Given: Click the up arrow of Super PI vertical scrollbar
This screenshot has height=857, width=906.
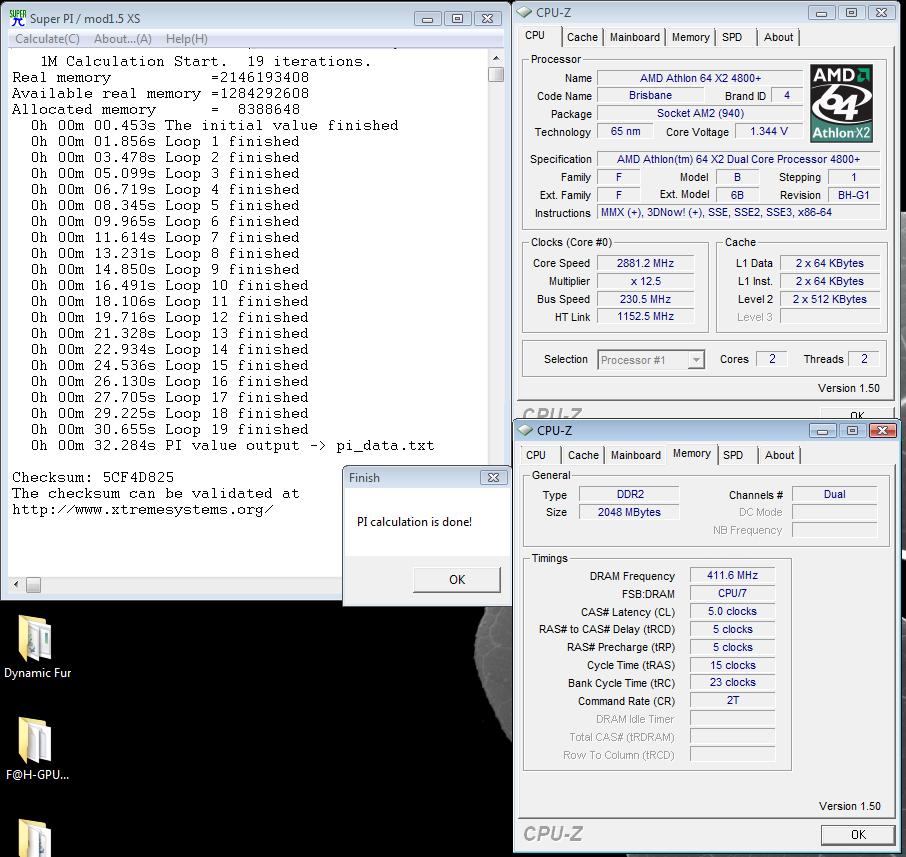Looking at the screenshot, I should coord(496,58).
